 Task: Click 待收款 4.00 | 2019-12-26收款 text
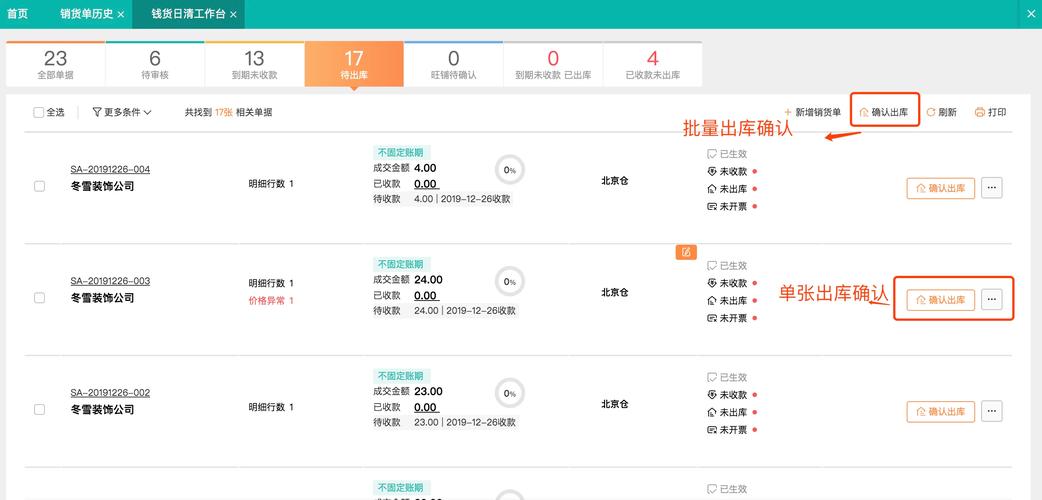[442, 199]
